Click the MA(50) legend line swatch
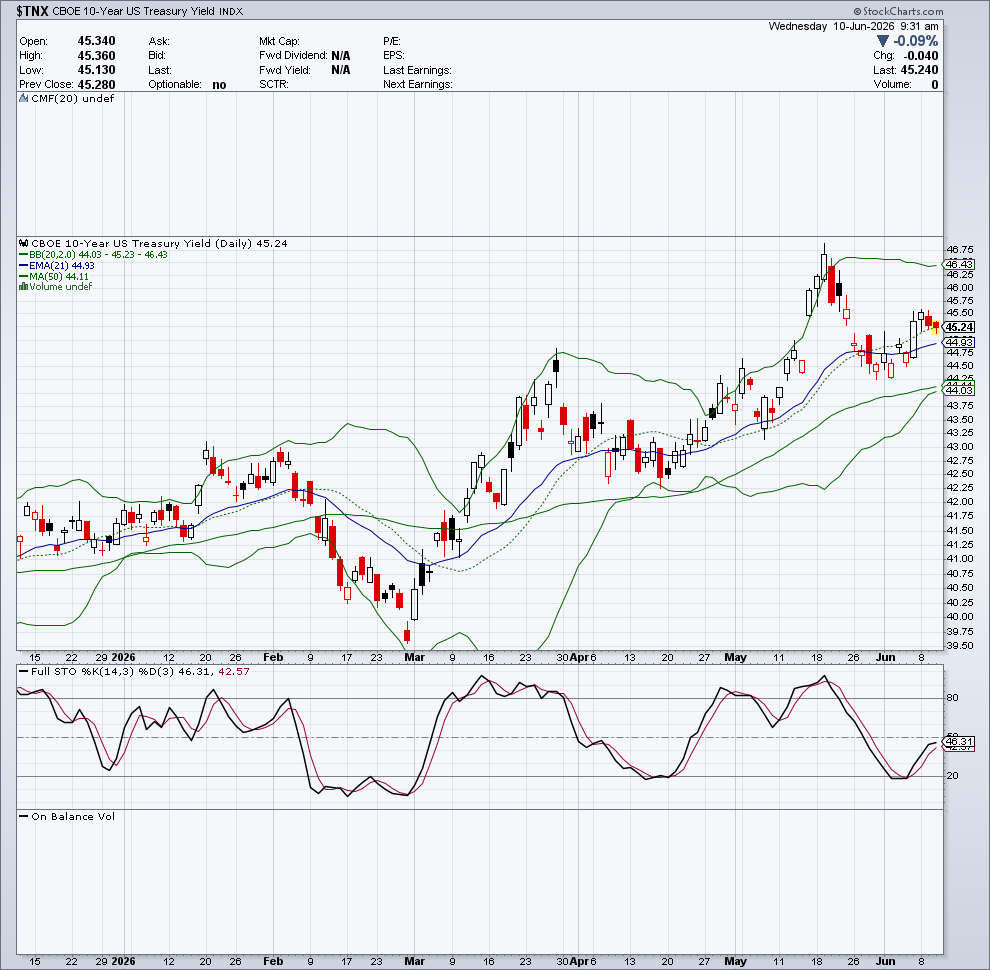 point(23,277)
